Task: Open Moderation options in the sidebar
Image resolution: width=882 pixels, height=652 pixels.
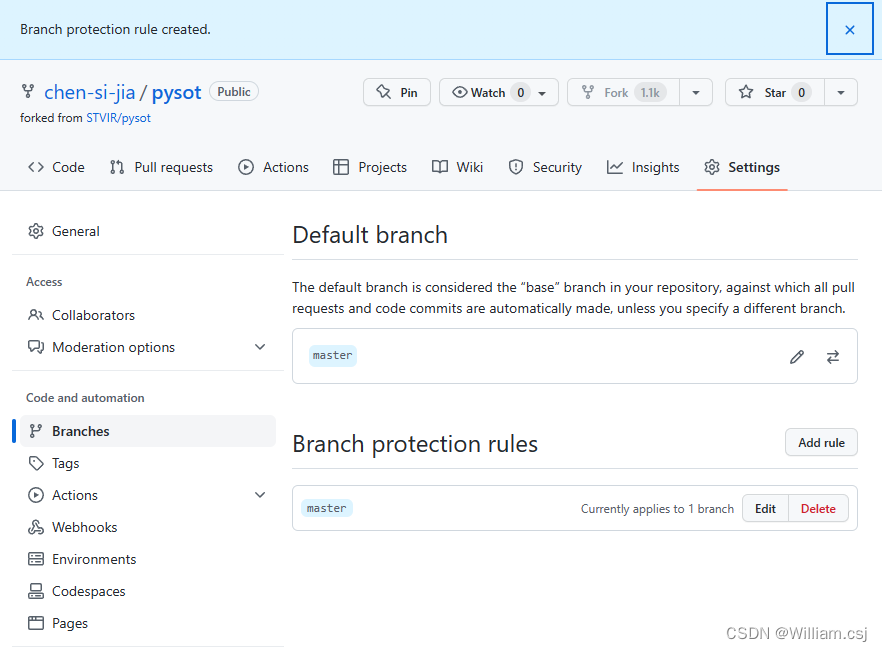Action: point(148,347)
